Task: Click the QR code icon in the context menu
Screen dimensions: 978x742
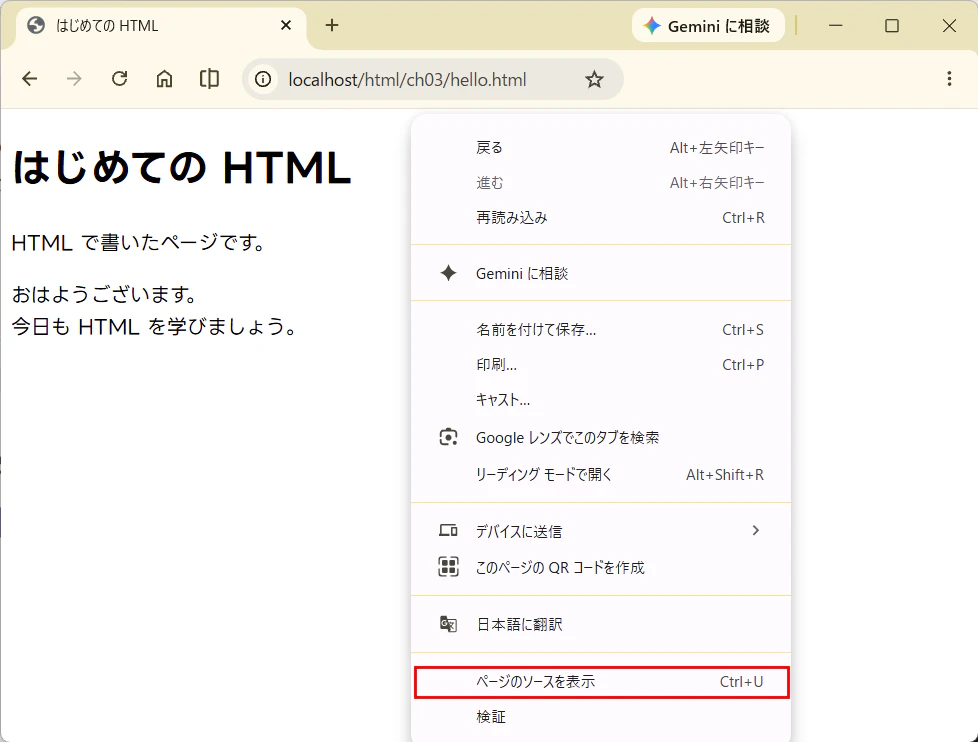Action: (x=448, y=567)
